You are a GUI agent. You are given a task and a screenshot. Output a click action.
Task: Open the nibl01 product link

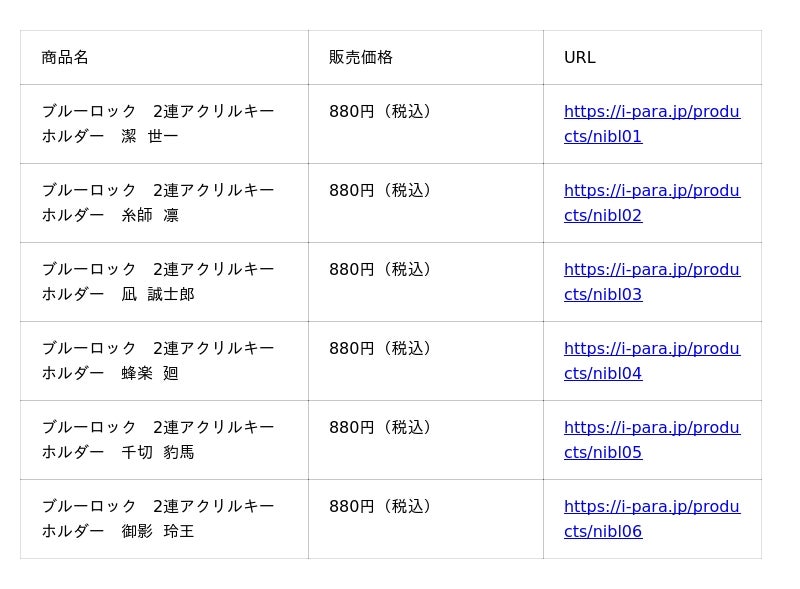coord(652,124)
